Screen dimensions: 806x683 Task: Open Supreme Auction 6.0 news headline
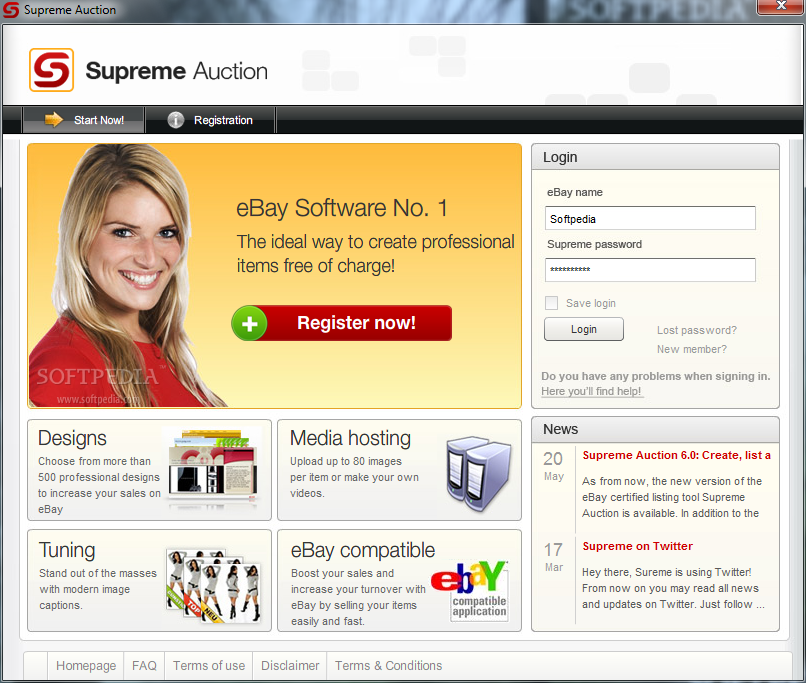(676, 455)
